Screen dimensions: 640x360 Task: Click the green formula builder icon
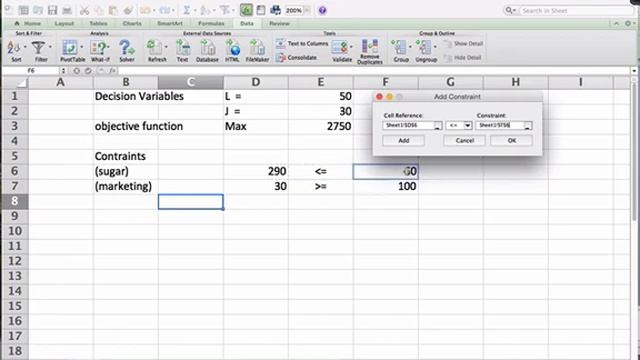coord(246,11)
